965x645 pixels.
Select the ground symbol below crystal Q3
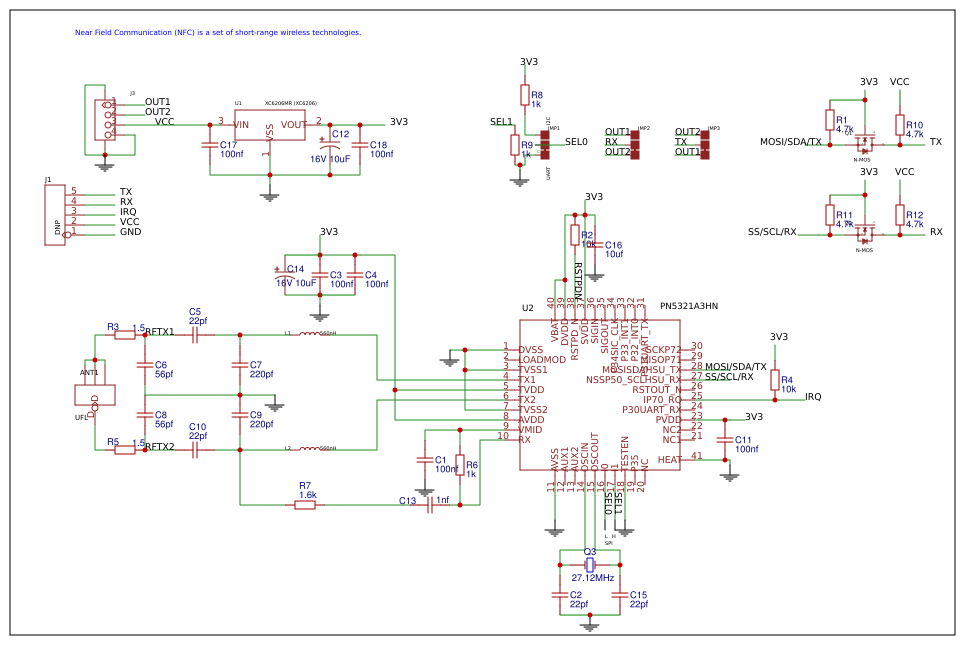click(590, 625)
